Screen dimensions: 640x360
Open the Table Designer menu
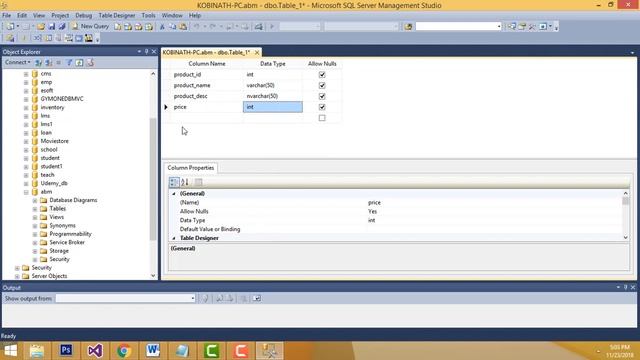tap(117, 15)
